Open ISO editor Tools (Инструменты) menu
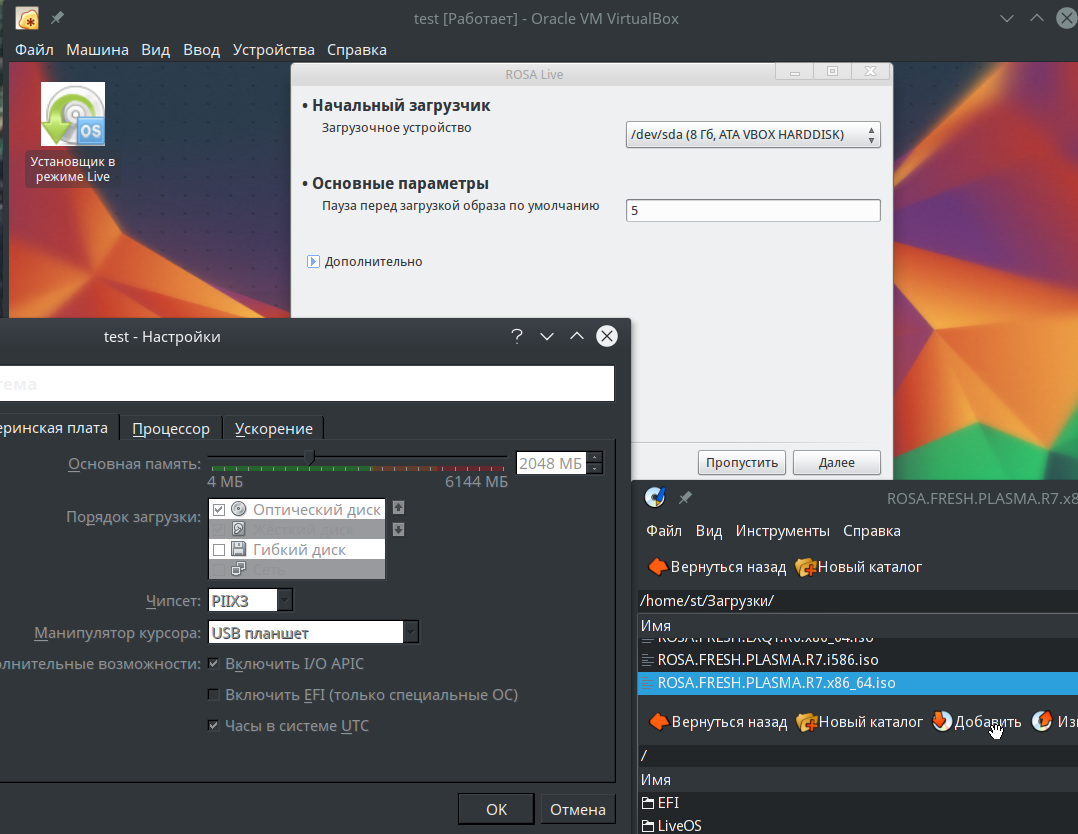 tap(782, 531)
